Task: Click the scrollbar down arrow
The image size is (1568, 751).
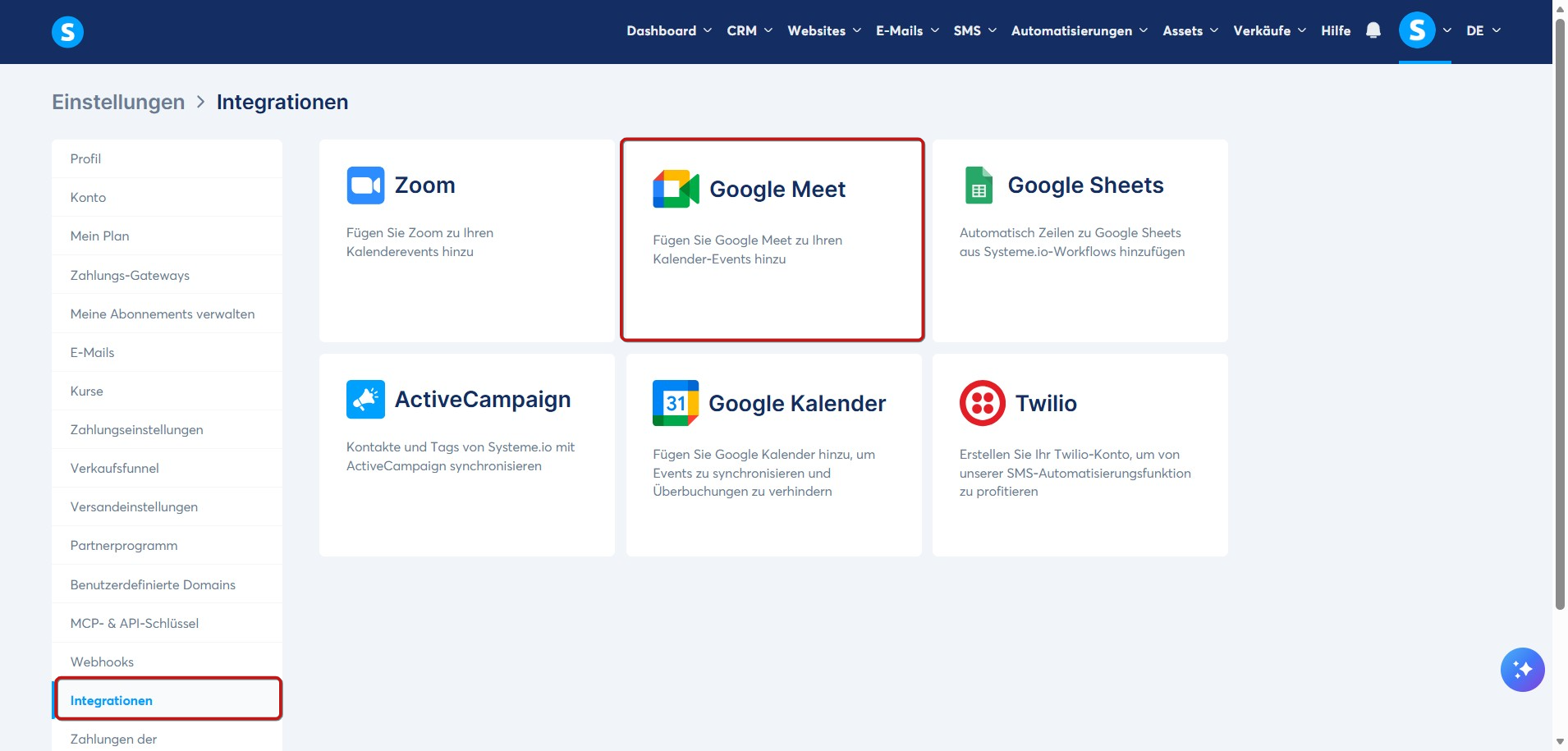Action: coord(1560,743)
